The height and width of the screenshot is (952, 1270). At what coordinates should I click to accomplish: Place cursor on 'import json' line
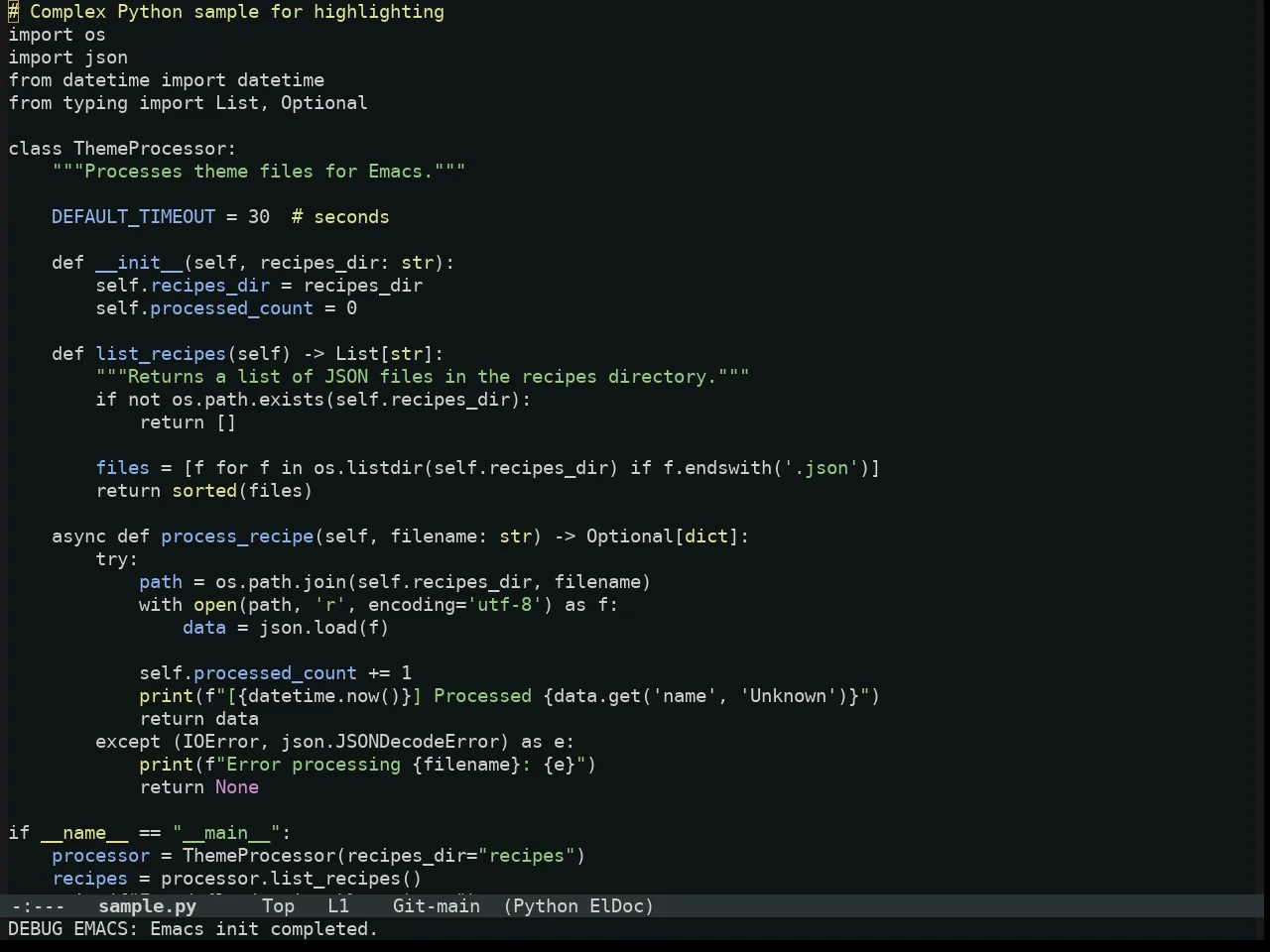pos(67,58)
